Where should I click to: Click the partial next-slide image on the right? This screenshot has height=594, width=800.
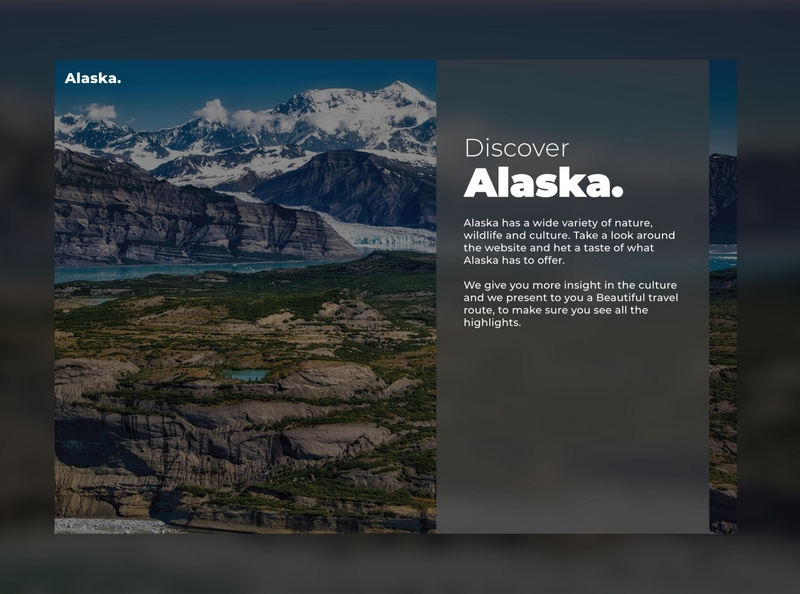(723, 296)
